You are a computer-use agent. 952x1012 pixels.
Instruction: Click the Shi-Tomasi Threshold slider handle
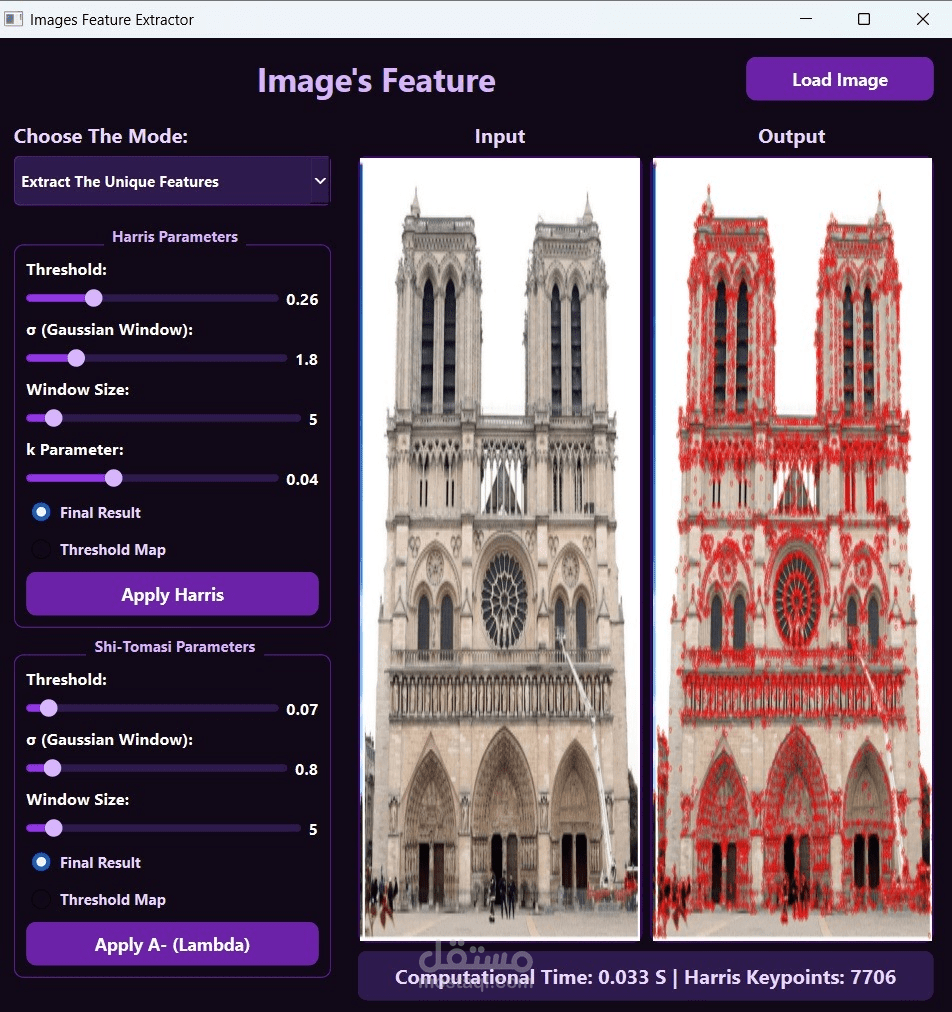(48, 709)
